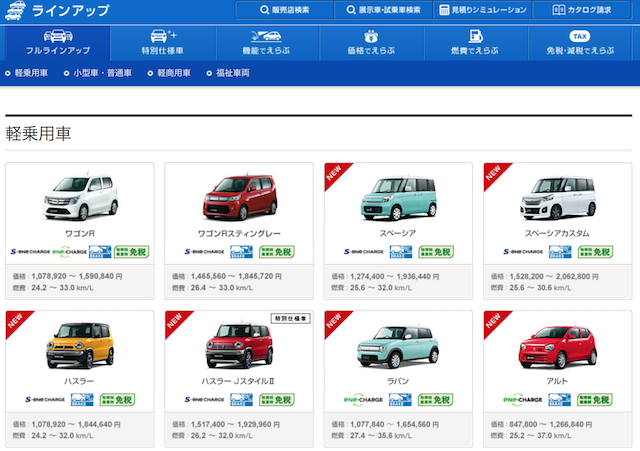The height and width of the screenshot is (451, 640).
Task: Click the ene-CHARGE logo on ラパン card
Action: pos(363,400)
